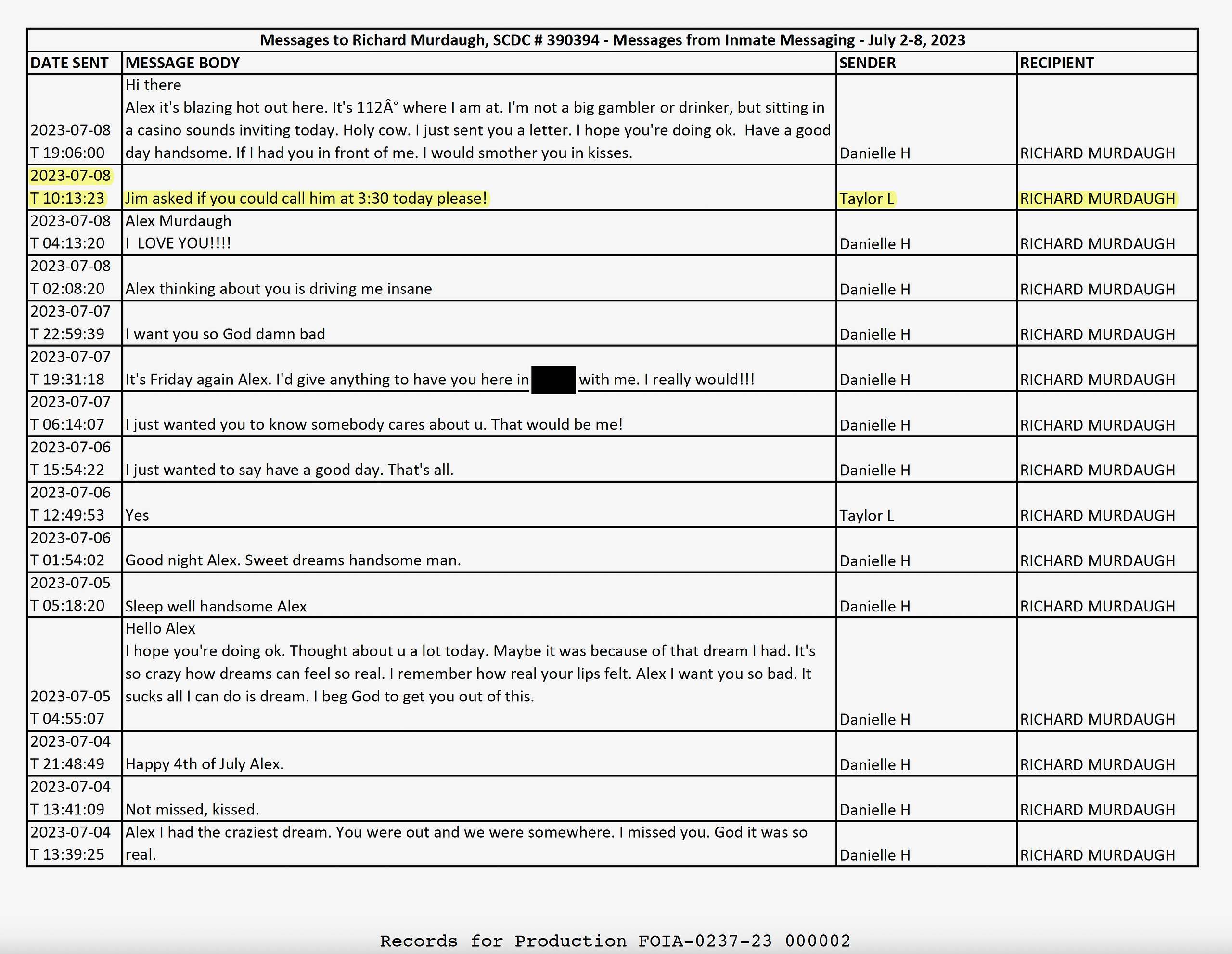Click the SENDER column header
Image resolution: width=1232 pixels, height=954 pixels.
(x=867, y=63)
